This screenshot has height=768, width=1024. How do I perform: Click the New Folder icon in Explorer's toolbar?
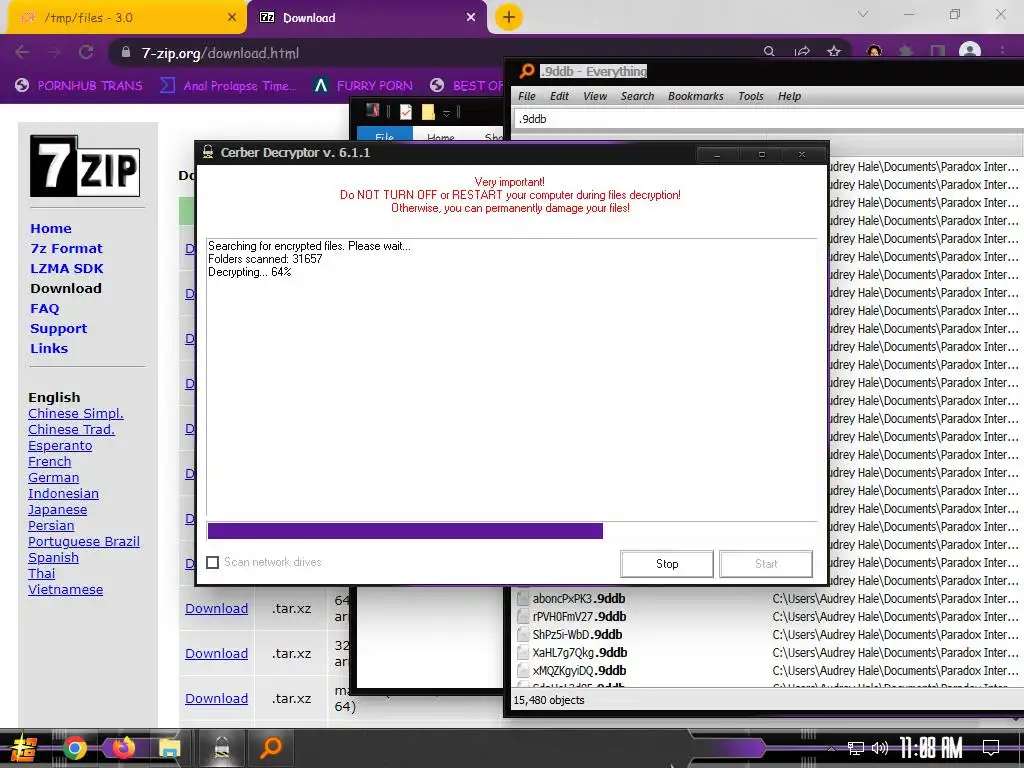(x=428, y=112)
